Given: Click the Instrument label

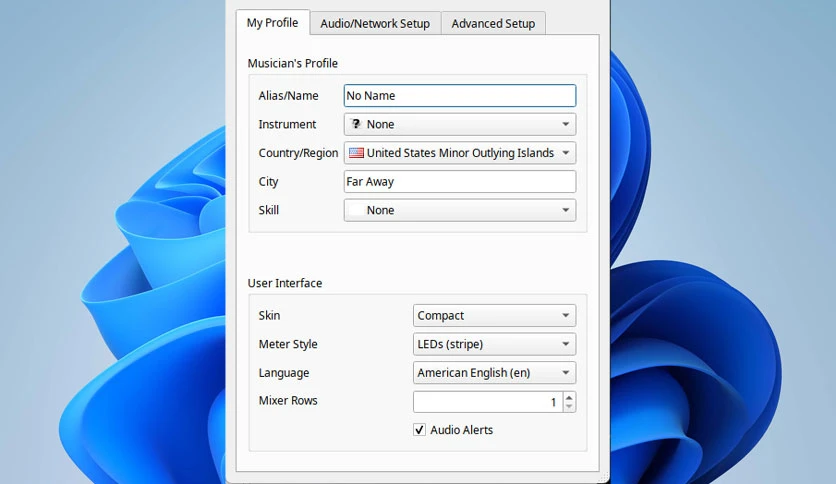Looking at the screenshot, I should coord(287,124).
